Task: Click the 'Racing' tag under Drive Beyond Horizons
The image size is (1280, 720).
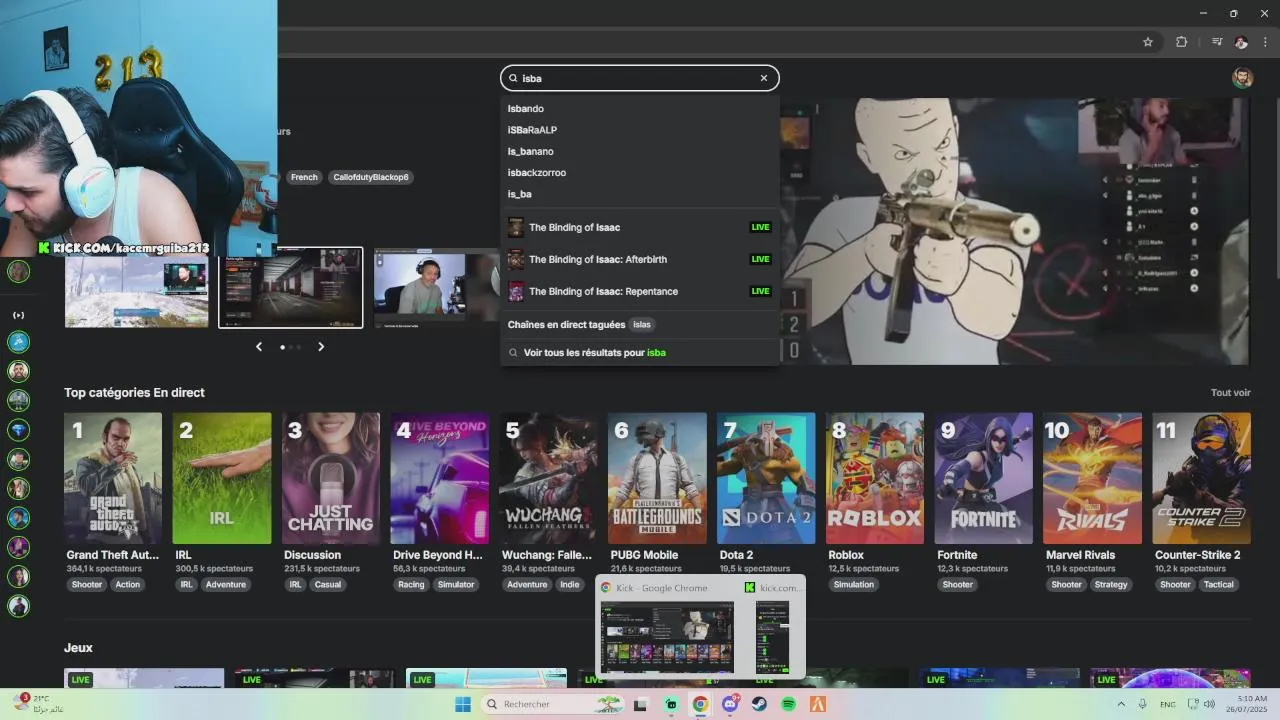Action: pyautogui.click(x=411, y=585)
